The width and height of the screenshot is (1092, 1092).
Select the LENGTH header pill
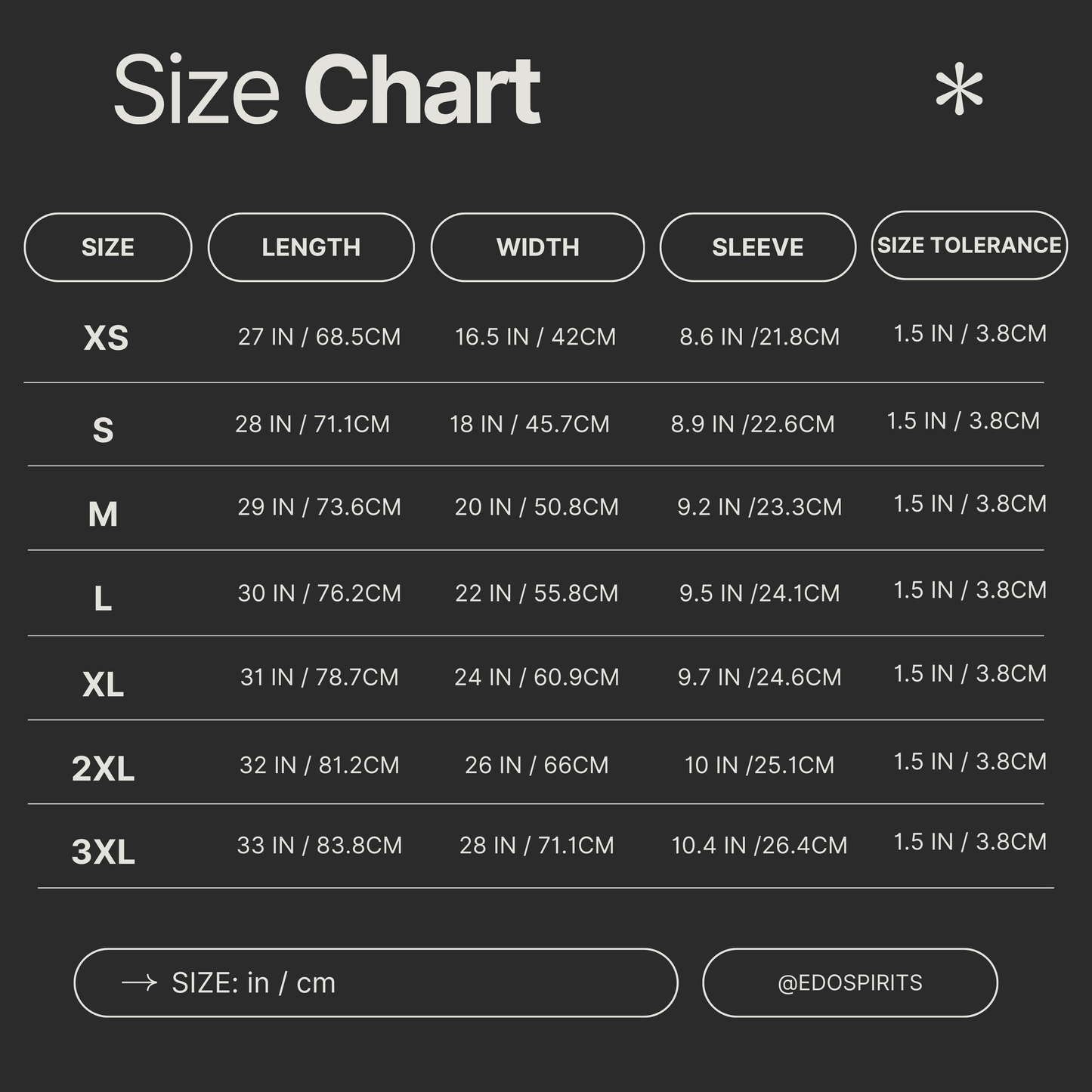coord(311,247)
